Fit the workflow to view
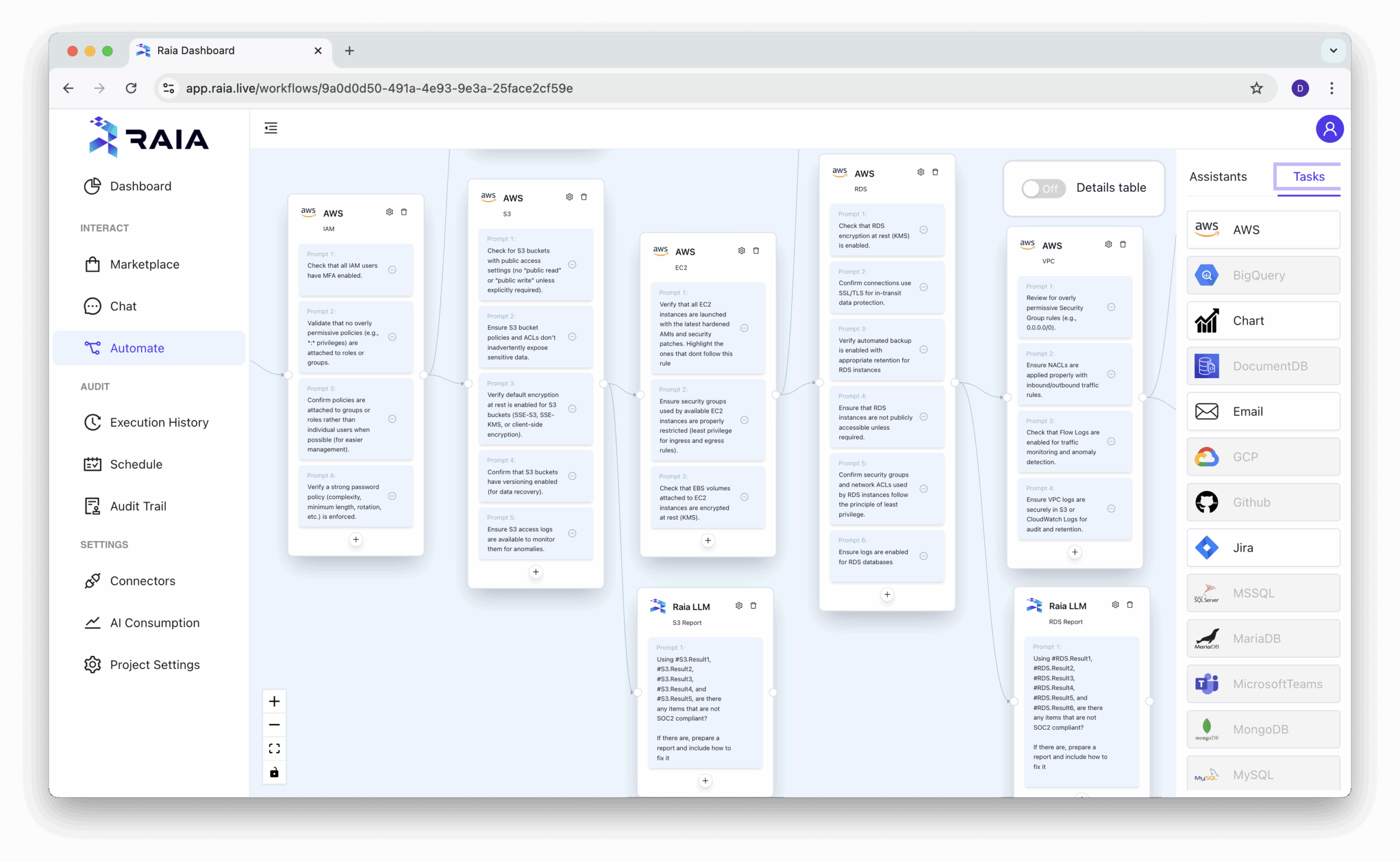This screenshot has height=862, width=1400. click(x=275, y=748)
